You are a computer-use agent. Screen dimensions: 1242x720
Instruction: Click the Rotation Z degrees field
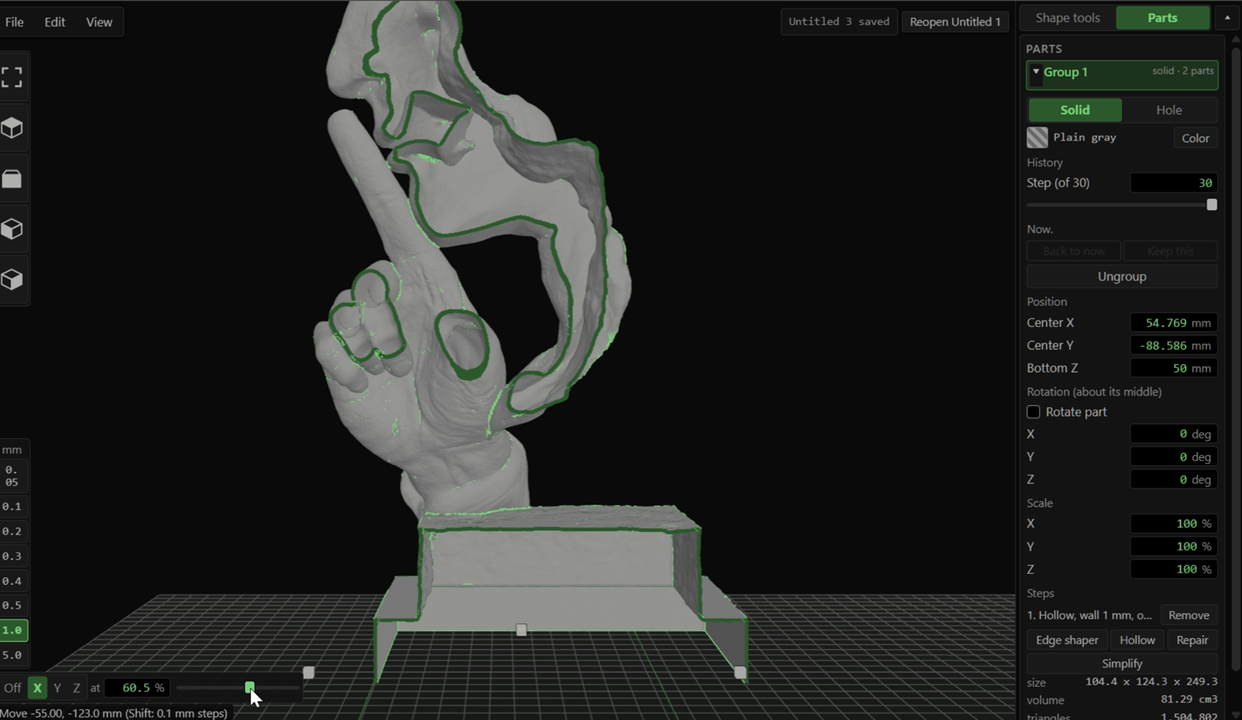point(1173,480)
